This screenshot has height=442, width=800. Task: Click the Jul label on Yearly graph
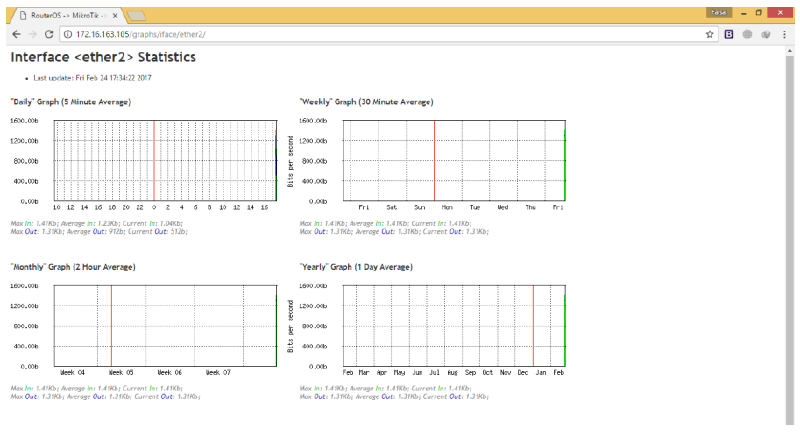pos(434,373)
